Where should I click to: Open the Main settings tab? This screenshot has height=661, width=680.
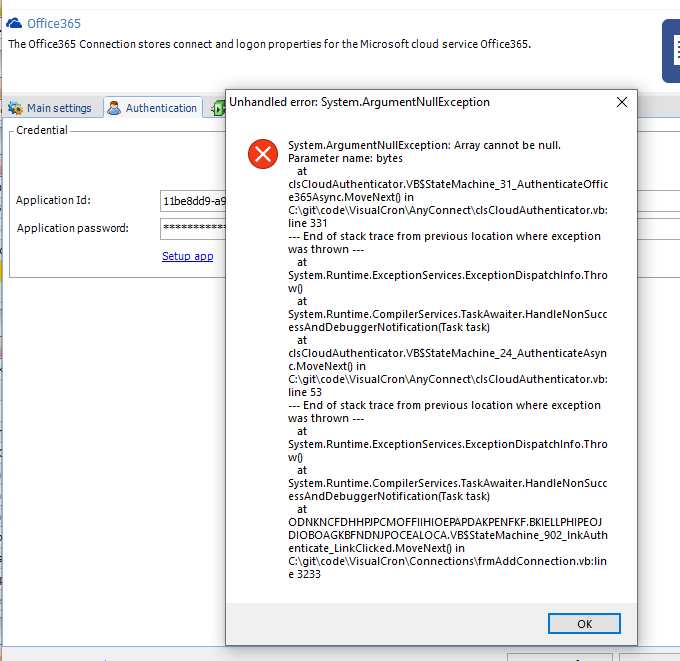(x=50, y=108)
